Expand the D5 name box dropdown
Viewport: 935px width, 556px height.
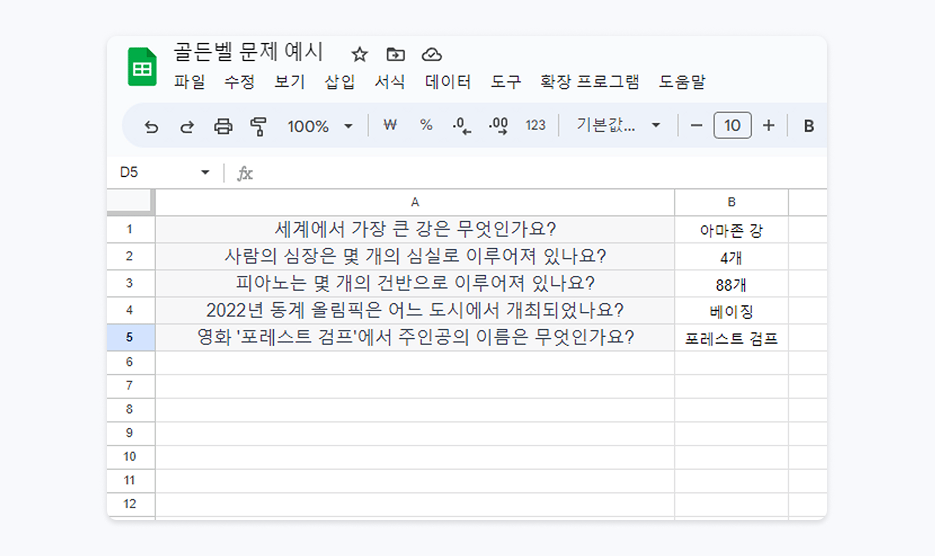click(205, 172)
